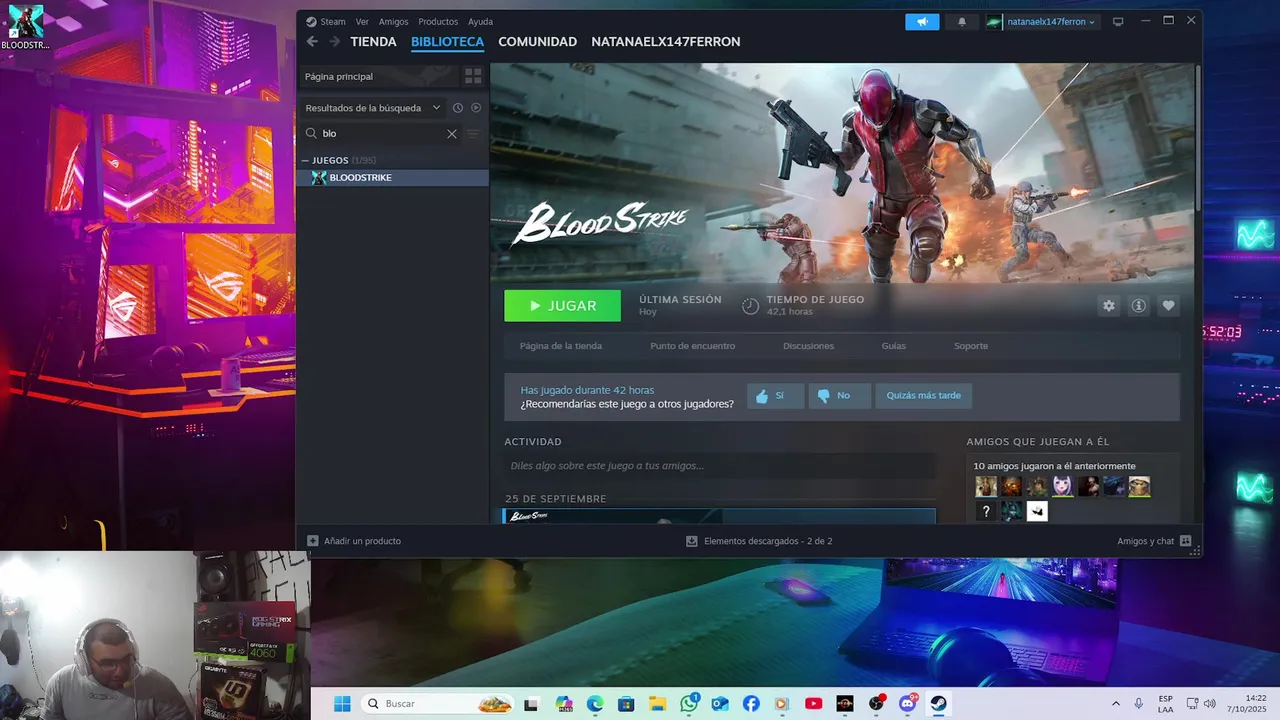Switch to Big Picture mode via monitor icon
The image size is (1280, 720).
click(1118, 21)
